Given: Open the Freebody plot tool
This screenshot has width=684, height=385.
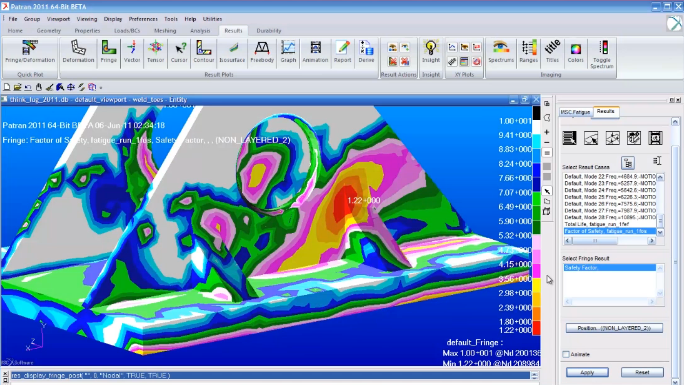Looking at the screenshot, I should coord(262,52).
